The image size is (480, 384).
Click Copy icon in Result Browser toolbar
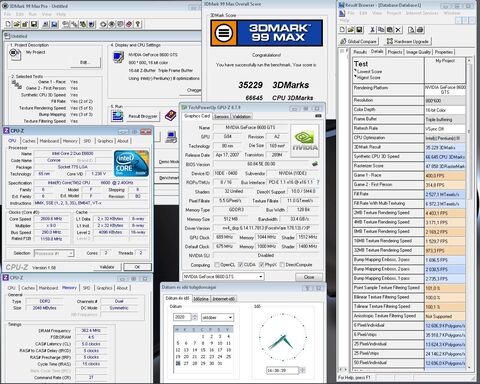(x=381, y=30)
